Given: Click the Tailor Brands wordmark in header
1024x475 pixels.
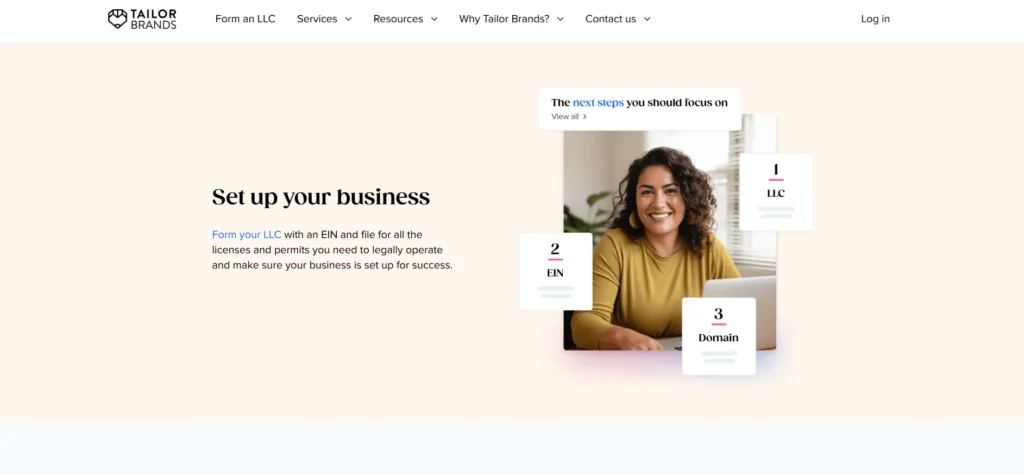Looking at the screenshot, I should [x=153, y=19].
